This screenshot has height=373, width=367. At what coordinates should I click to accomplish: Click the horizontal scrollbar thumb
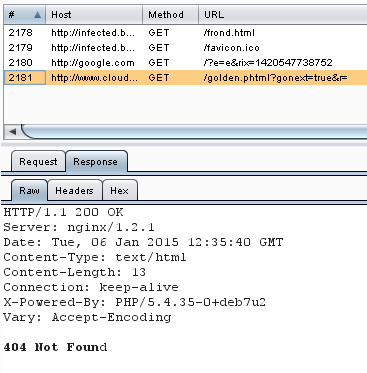(195, 132)
